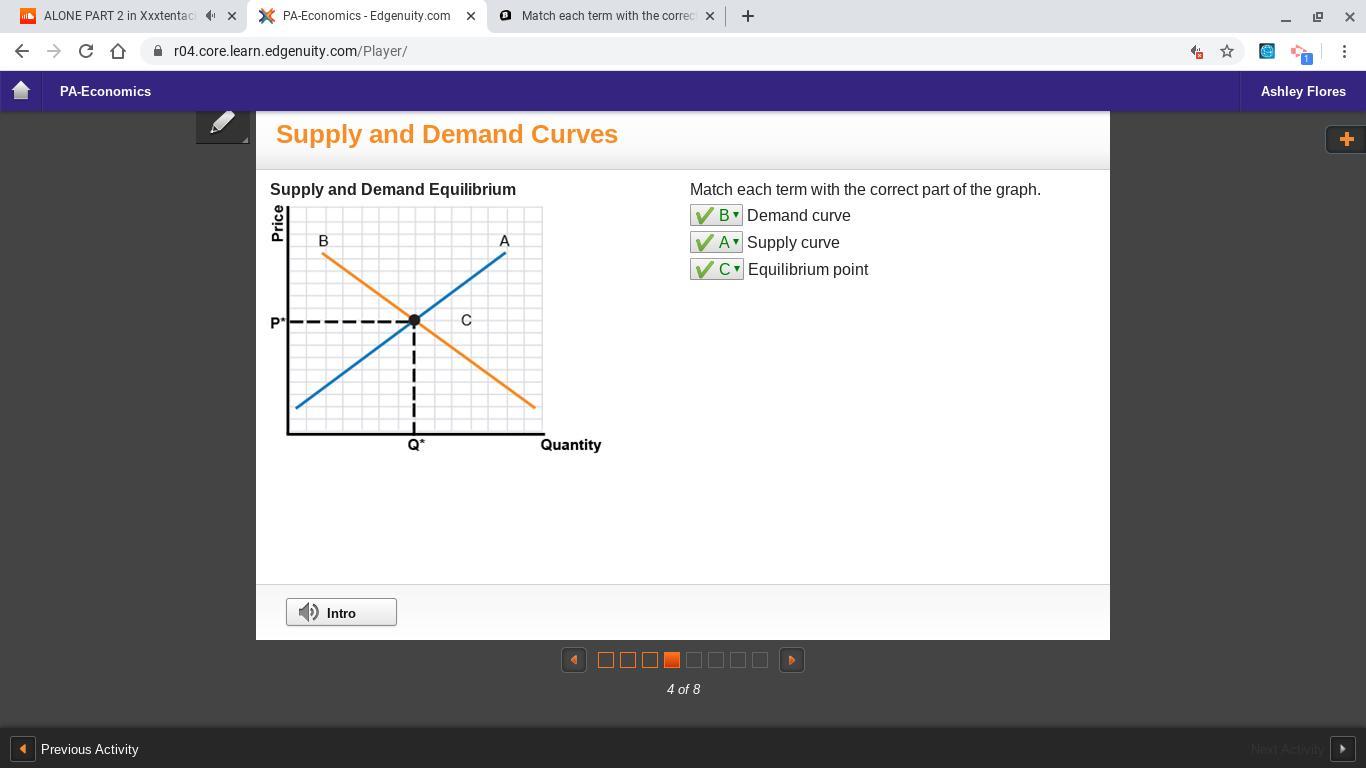Click the browser address bar URL
The image size is (1366, 768).
[290, 51]
